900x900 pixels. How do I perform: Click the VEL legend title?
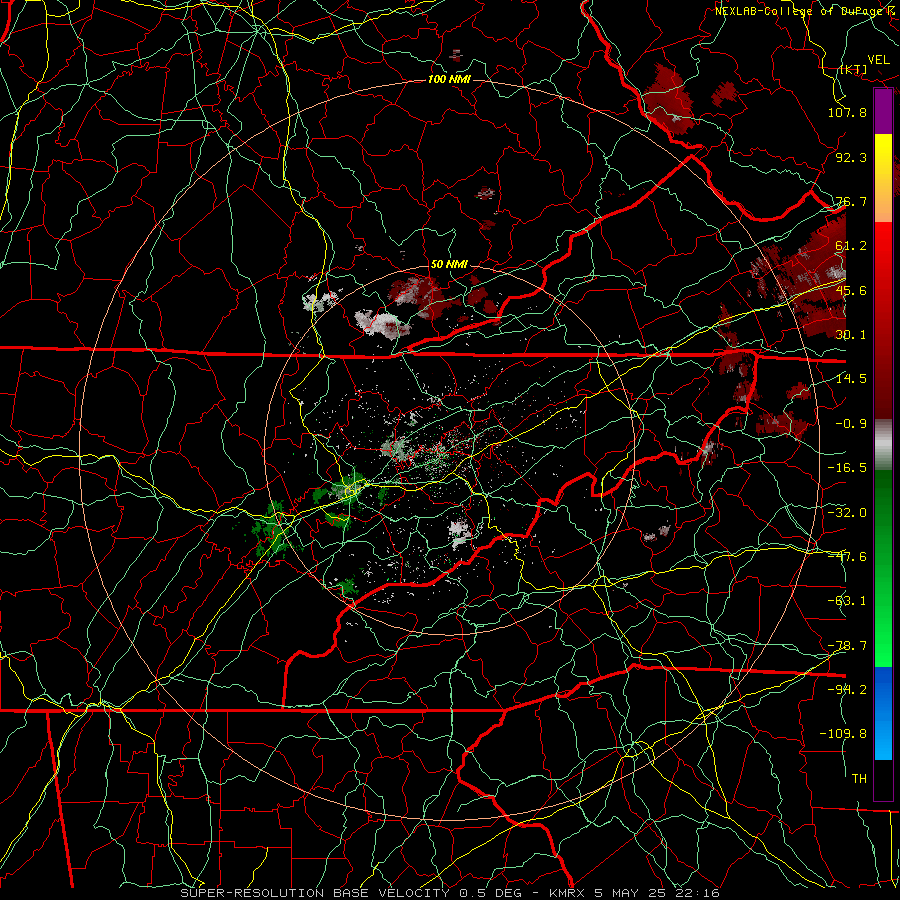click(878, 60)
